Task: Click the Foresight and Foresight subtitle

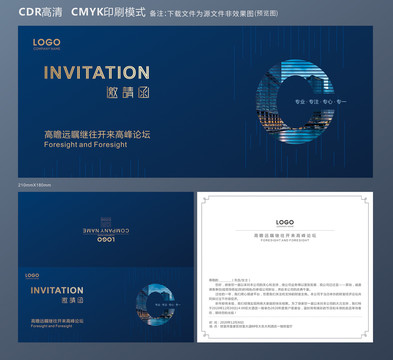Action: point(86,145)
